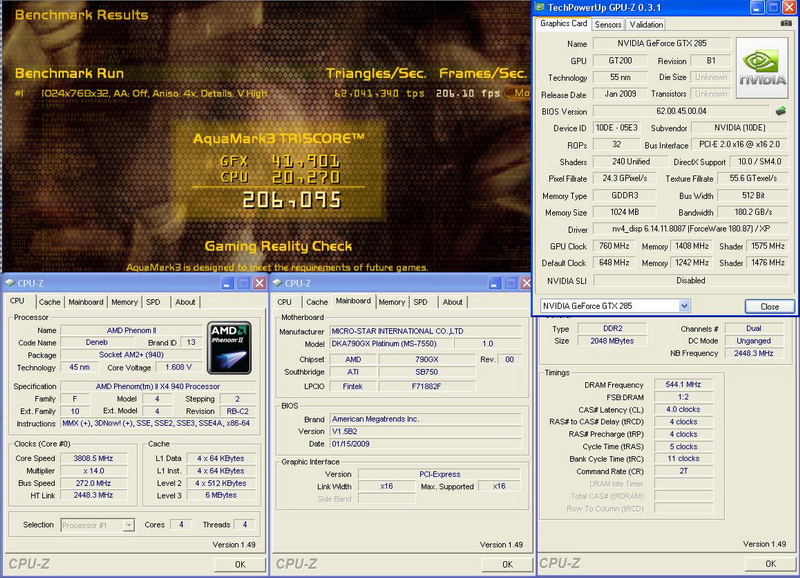Open the Cache tab in CPU-Z Processor window
Image resolution: width=800 pixels, height=578 pixels.
coord(49,302)
